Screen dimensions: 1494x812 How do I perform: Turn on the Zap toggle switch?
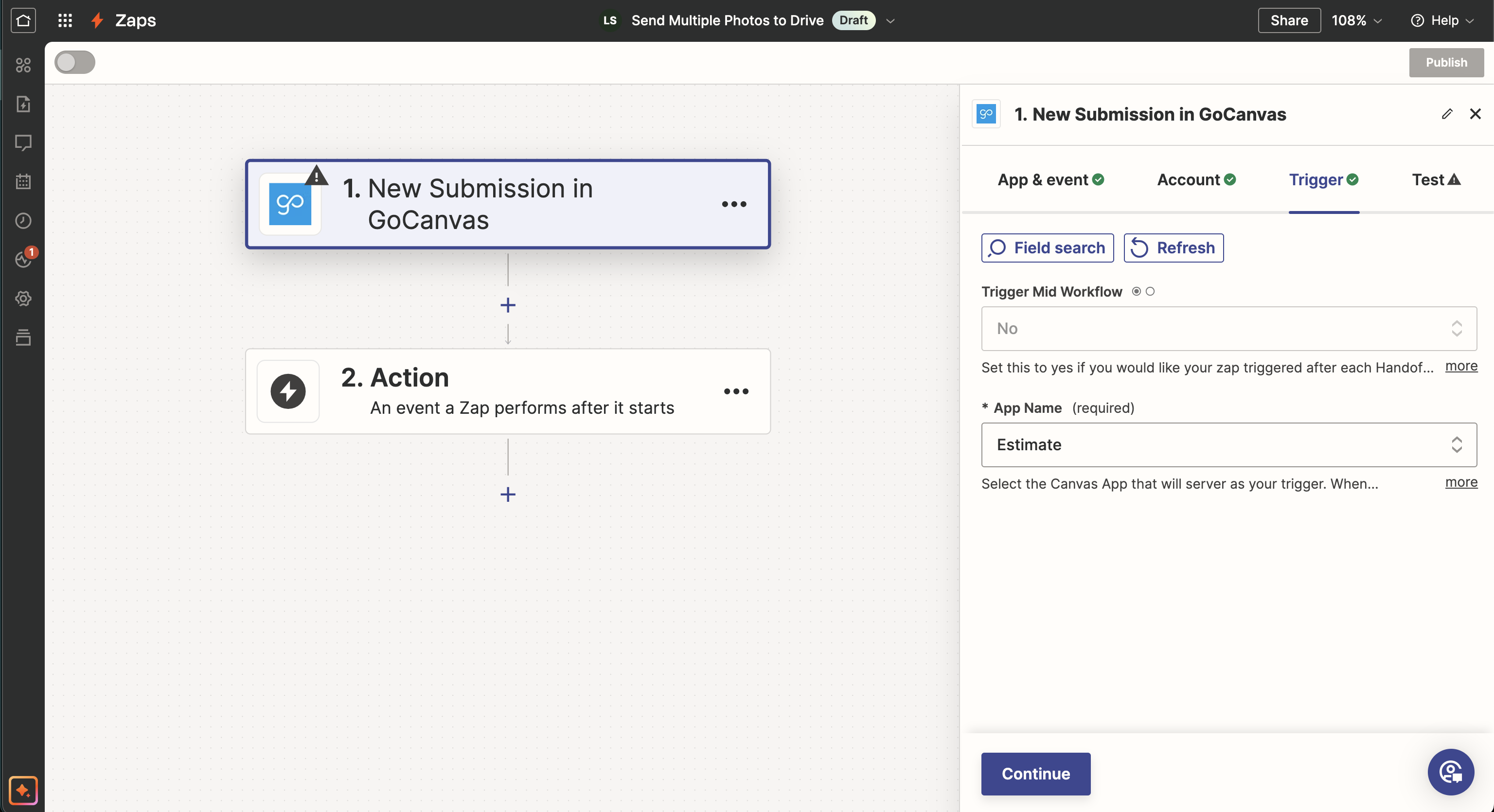coord(75,62)
